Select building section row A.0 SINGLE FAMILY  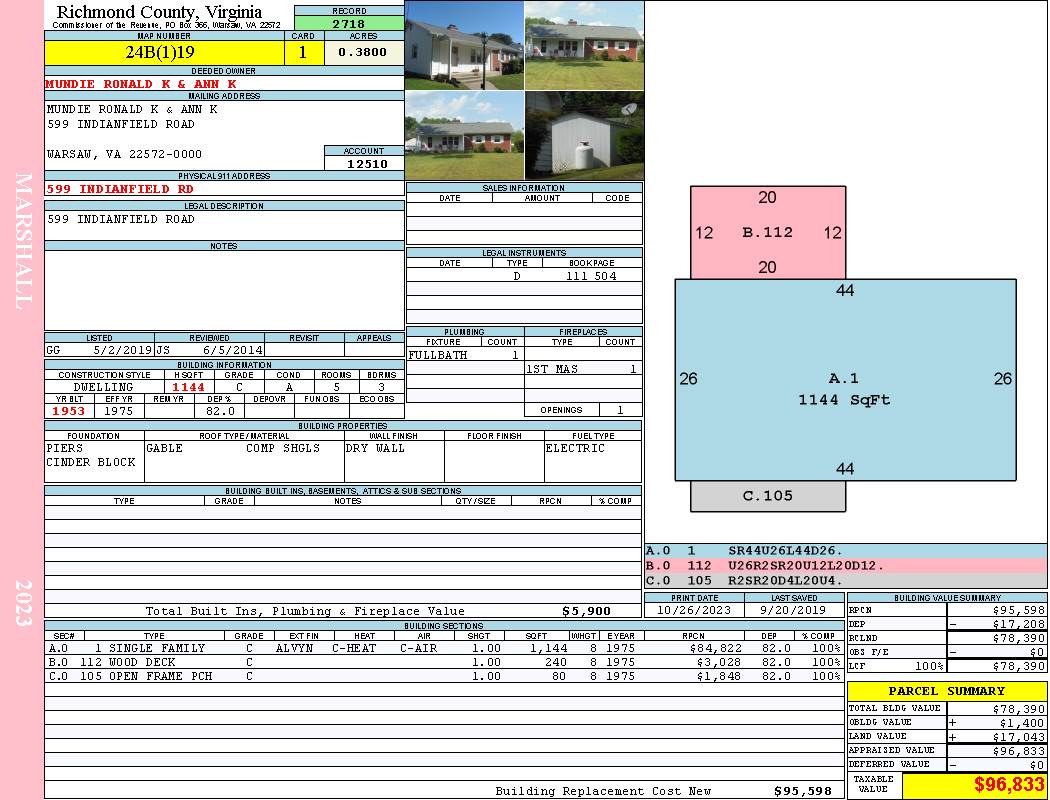[445, 648]
